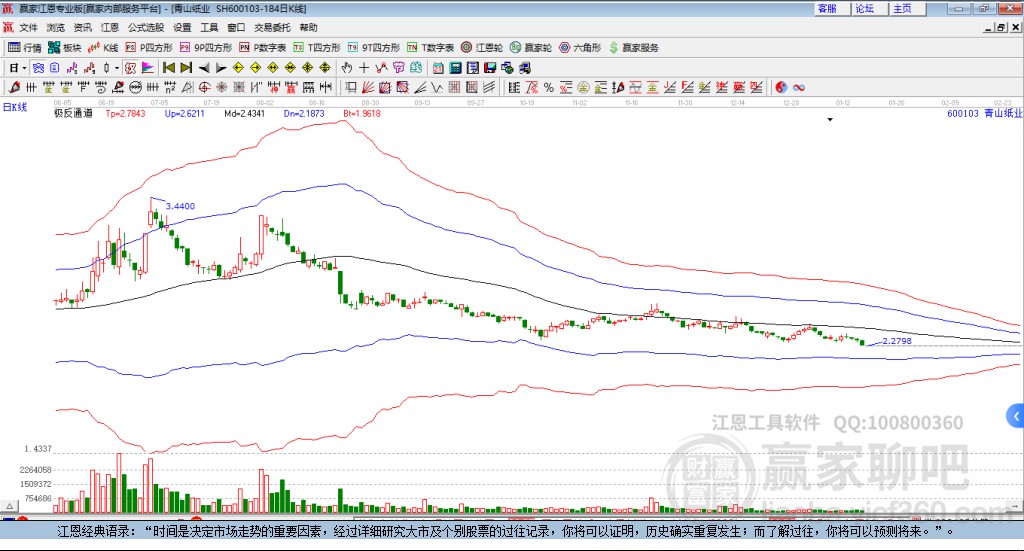This screenshot has width=1024, height=551.
Task: Click the up-arrow expander at volume pane corner
Action: (9, 506)
